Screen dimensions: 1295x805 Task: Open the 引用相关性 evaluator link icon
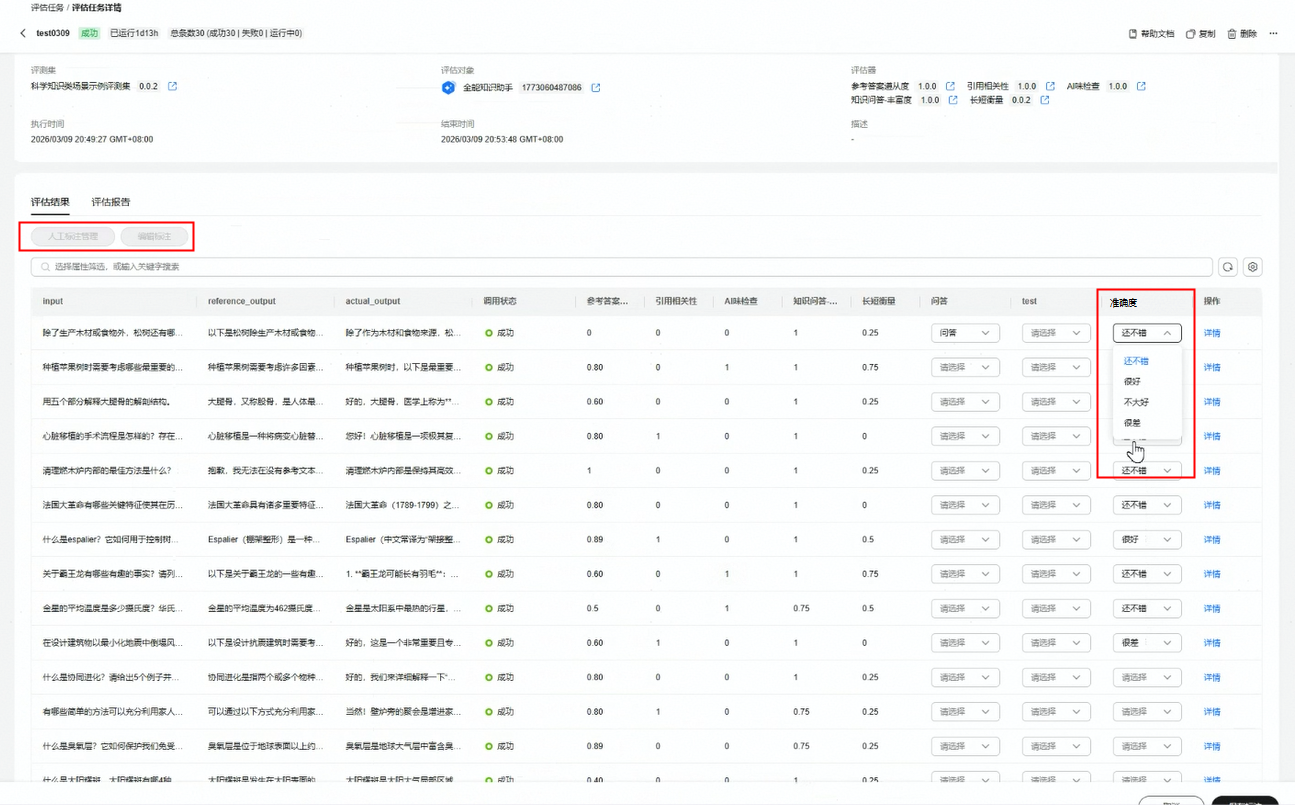click(1050, 87)
